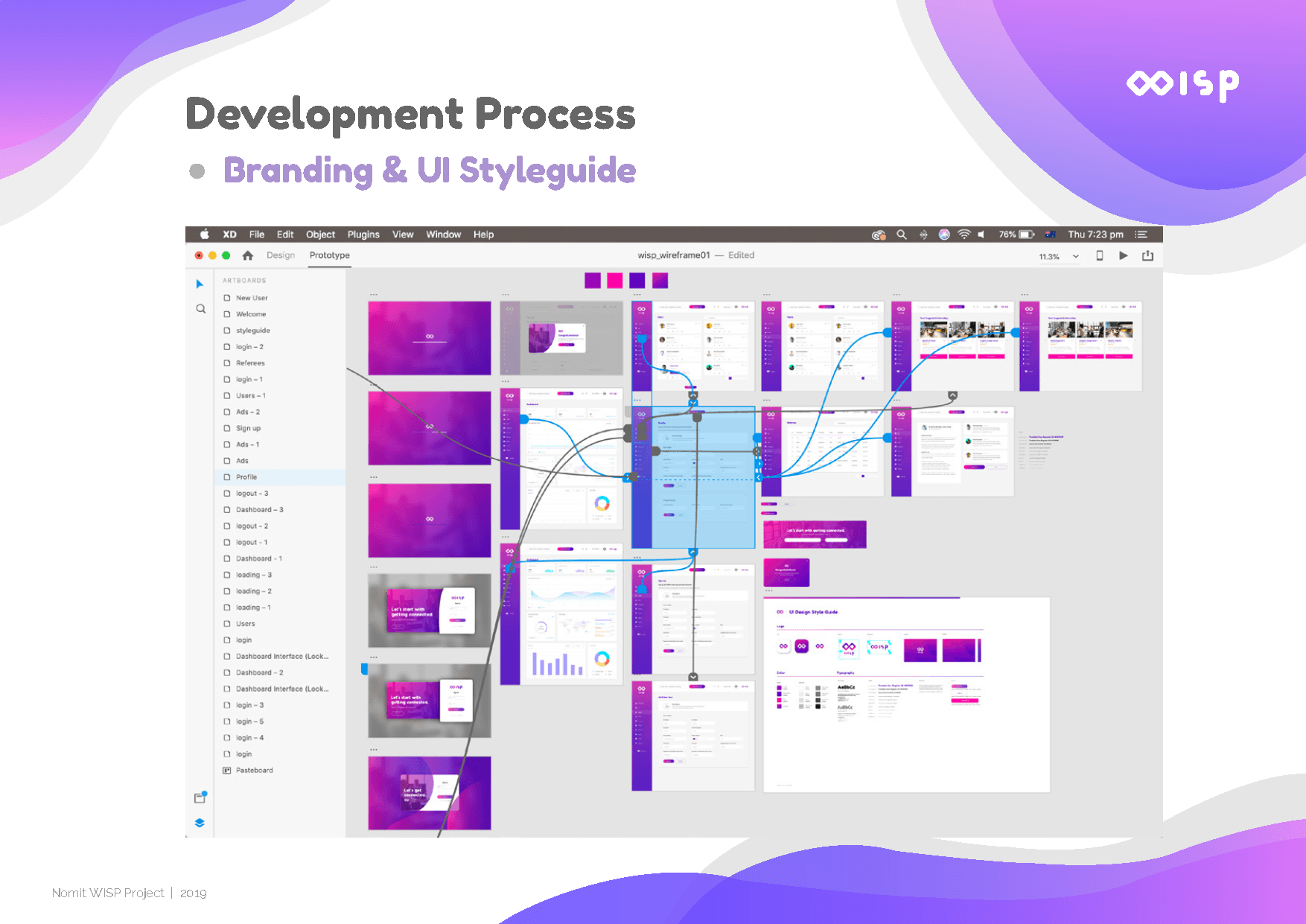
Task: Click the Home icon
Action: click(248, 255)
